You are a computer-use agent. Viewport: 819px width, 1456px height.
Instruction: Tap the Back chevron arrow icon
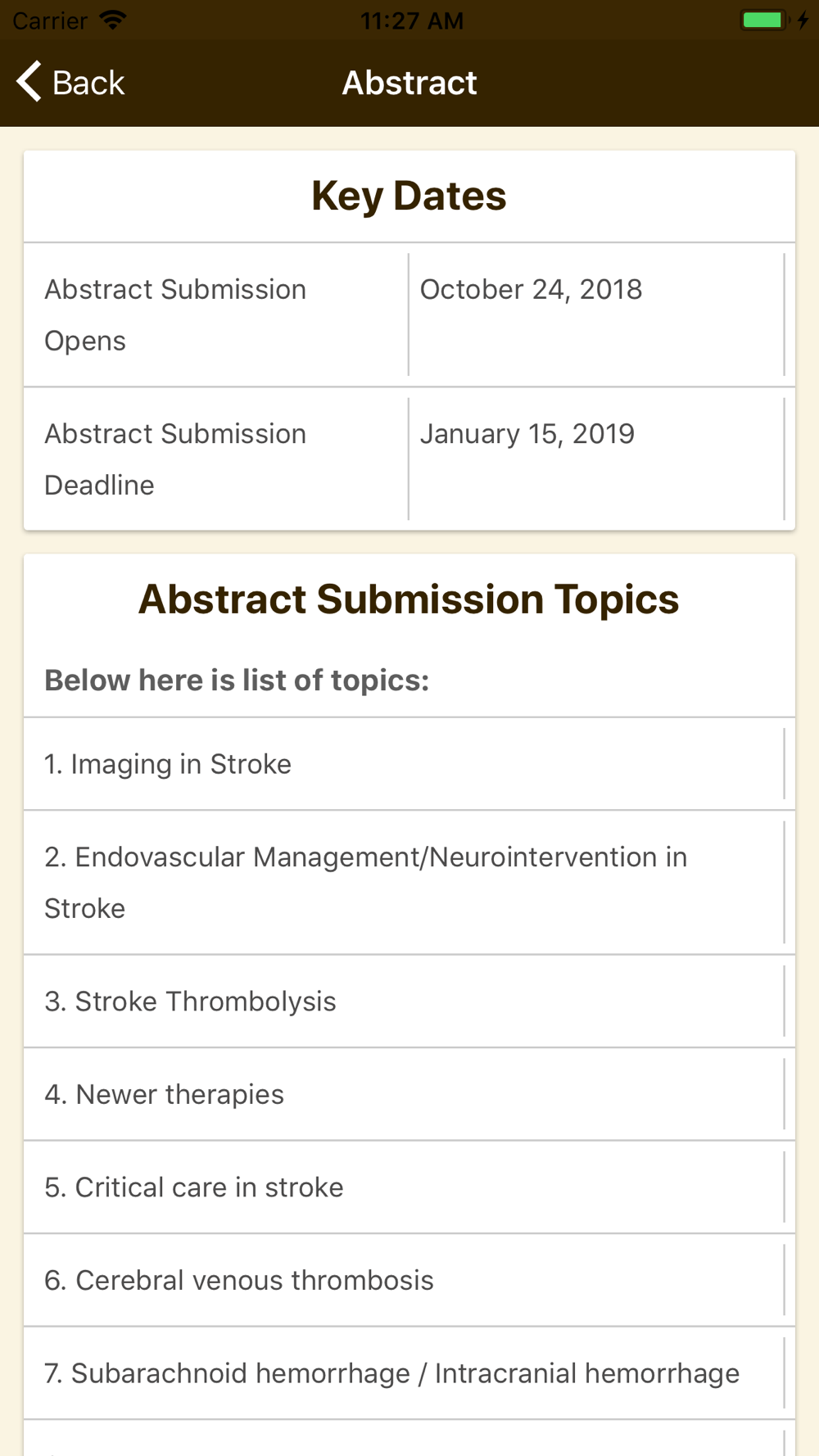tap(29, 82)
